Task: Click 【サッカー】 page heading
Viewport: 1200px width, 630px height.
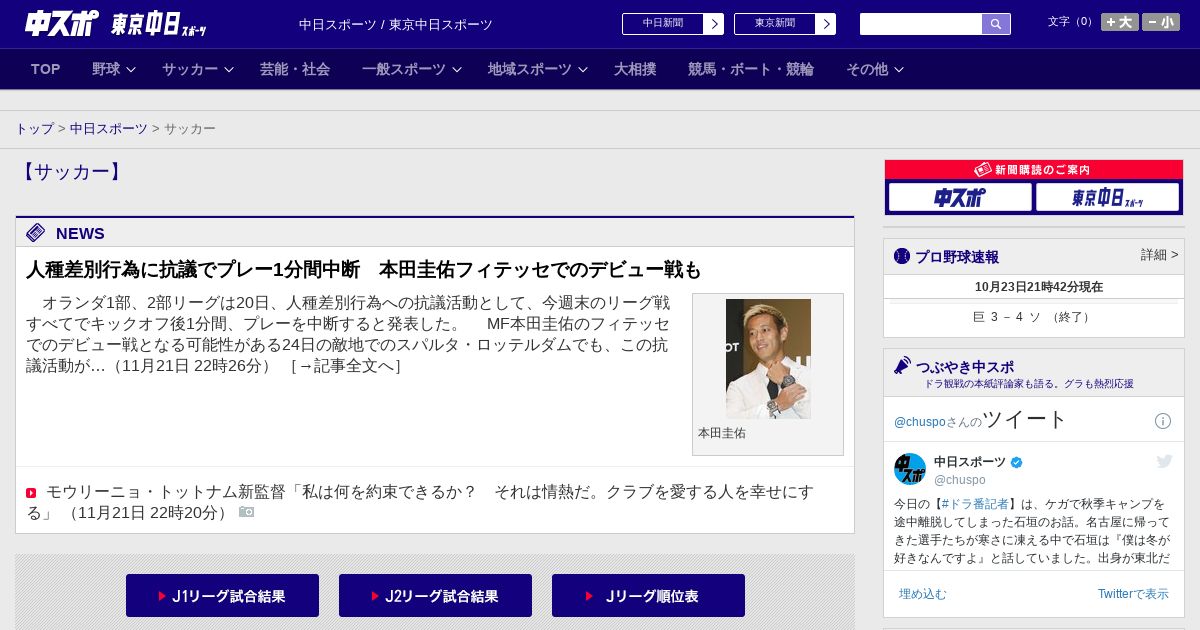Action: pos(71,172)
